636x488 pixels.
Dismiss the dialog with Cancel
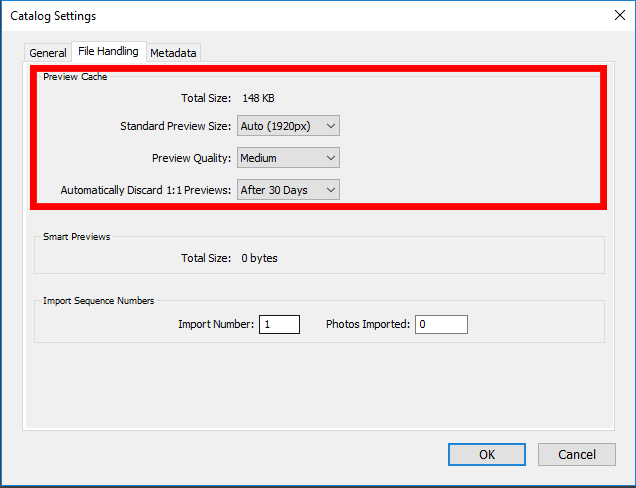point(577,454)
